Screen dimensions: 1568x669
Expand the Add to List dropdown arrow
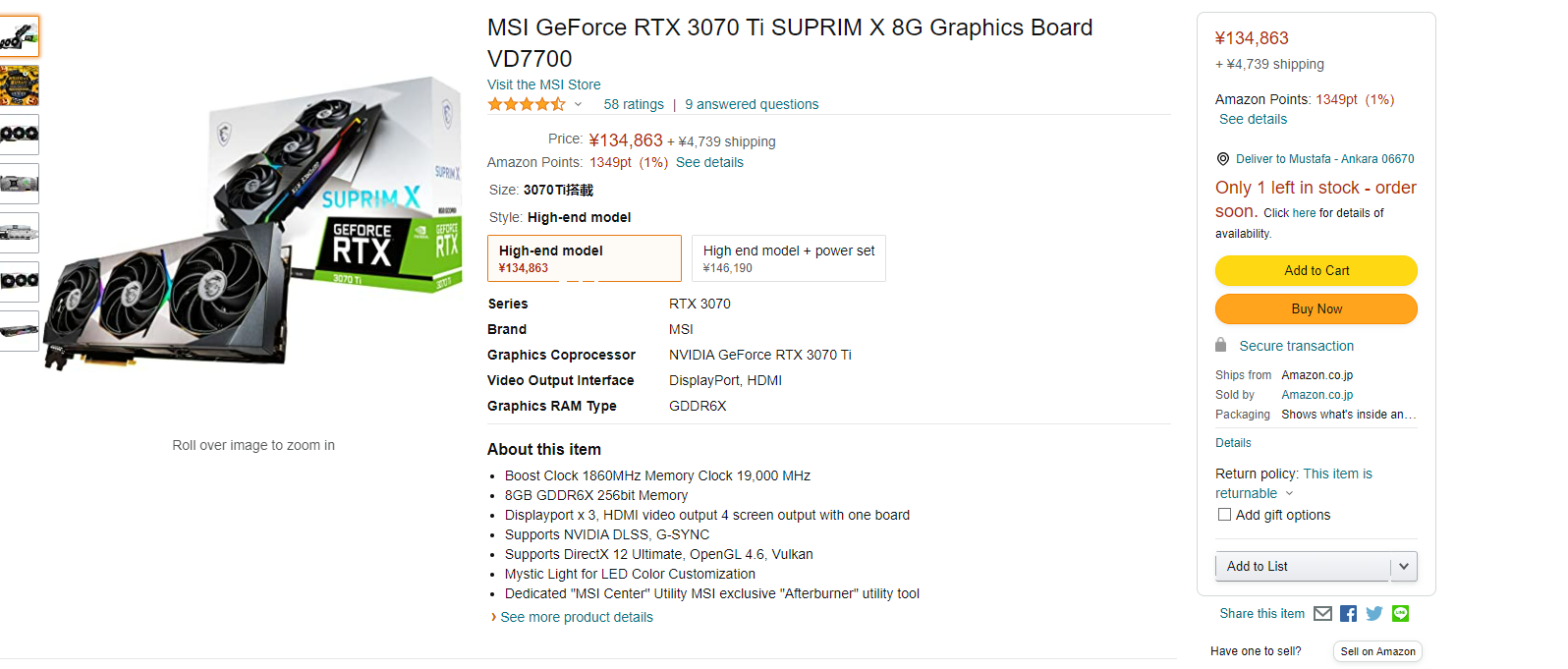(1404, 567)
